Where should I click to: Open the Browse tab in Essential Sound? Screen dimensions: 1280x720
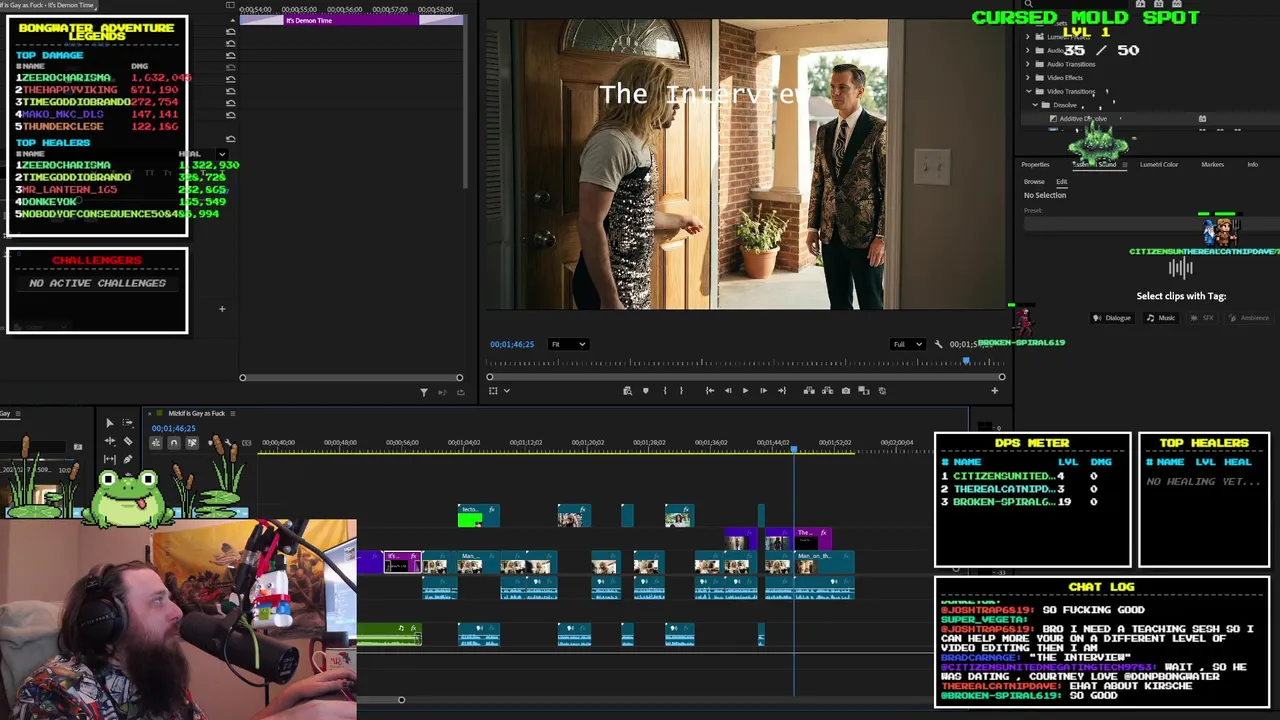tap(1034, 182)
